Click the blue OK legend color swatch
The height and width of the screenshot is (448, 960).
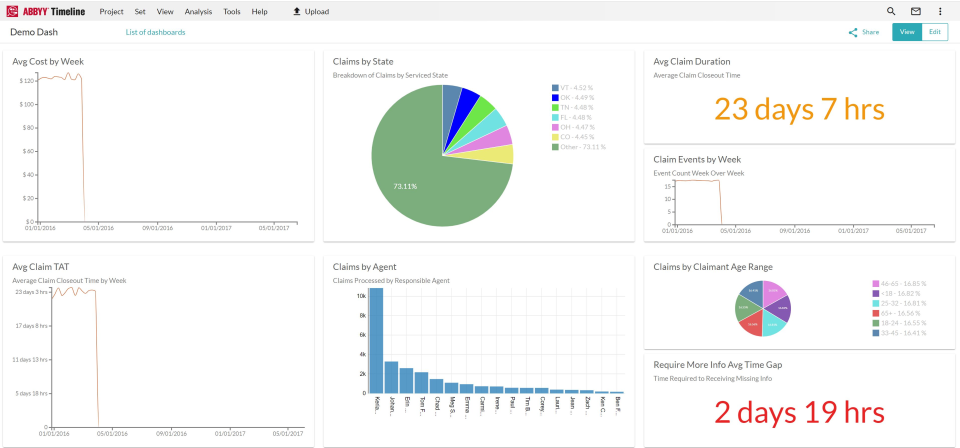(555, 98)
